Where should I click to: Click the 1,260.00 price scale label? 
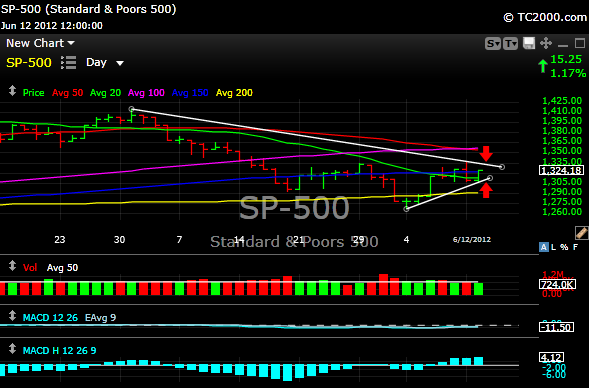point(562,211)
